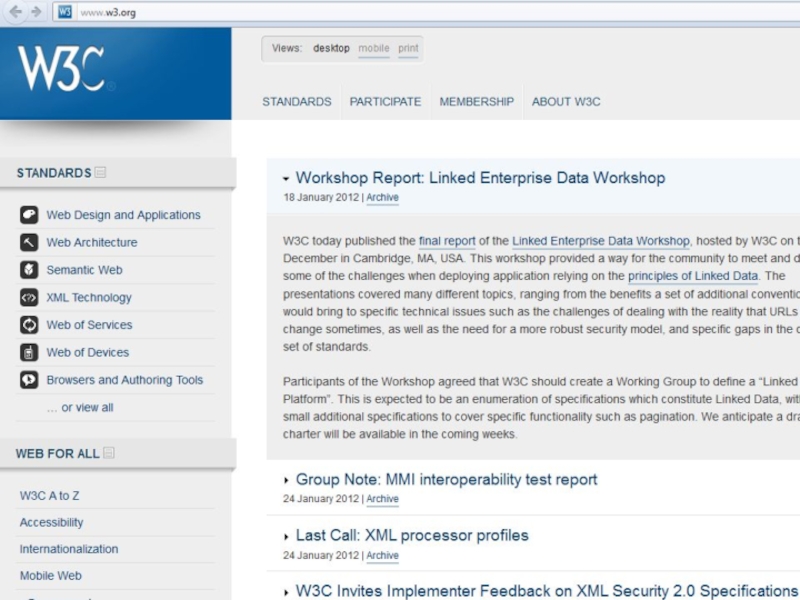Open the Participate menu item
The width and height of the screenshot is (800, 600).
[385, 102]
